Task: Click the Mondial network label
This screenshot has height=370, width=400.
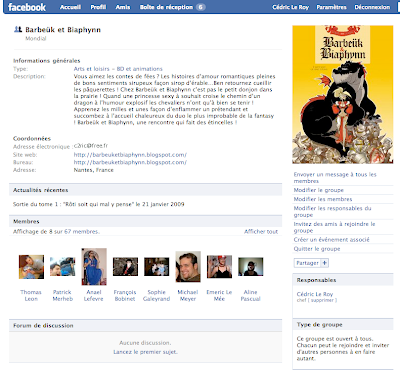Action: pyautogui.click(x=36, y=38)
